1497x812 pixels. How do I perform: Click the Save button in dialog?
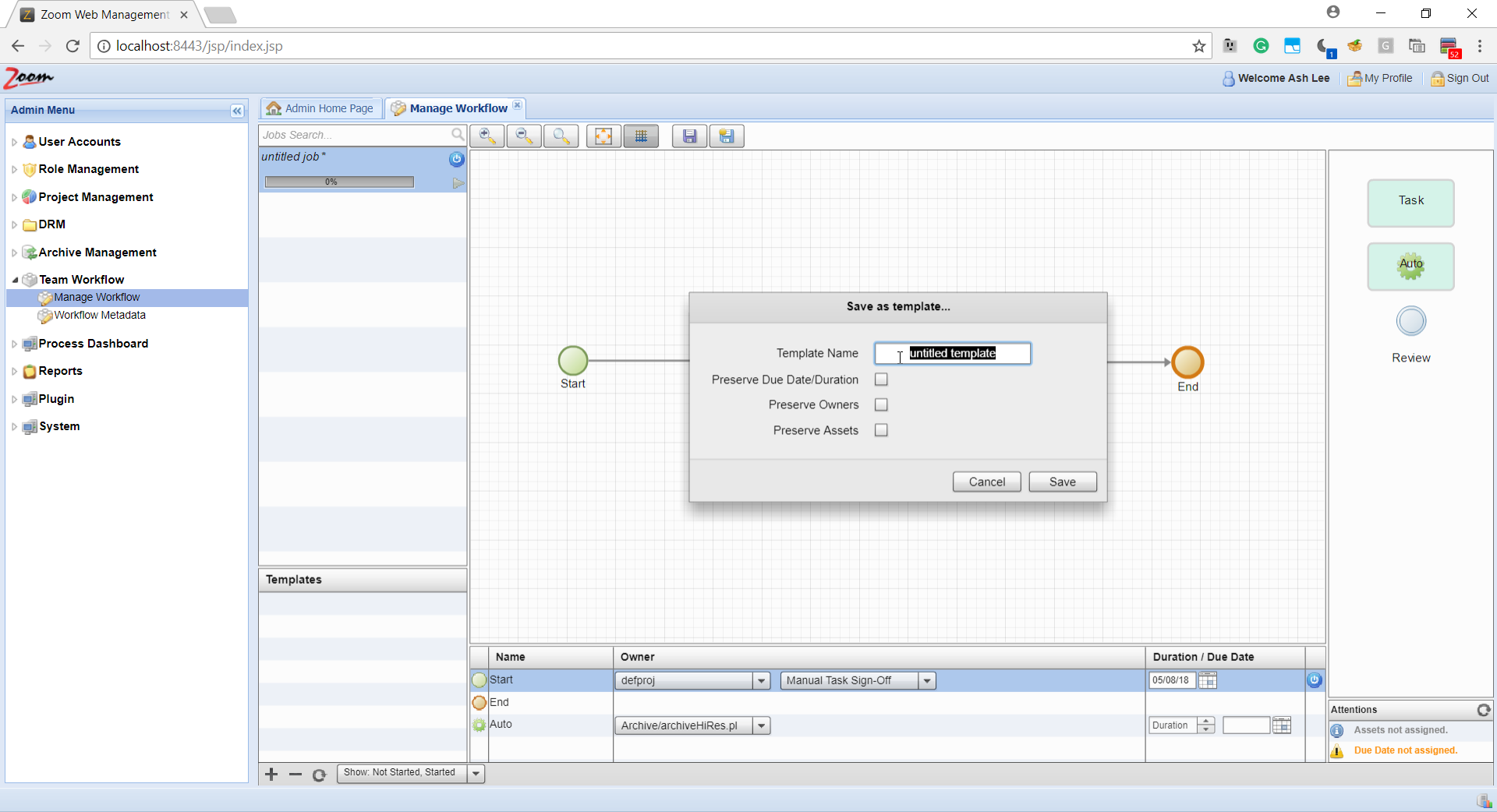[1062, 482]
